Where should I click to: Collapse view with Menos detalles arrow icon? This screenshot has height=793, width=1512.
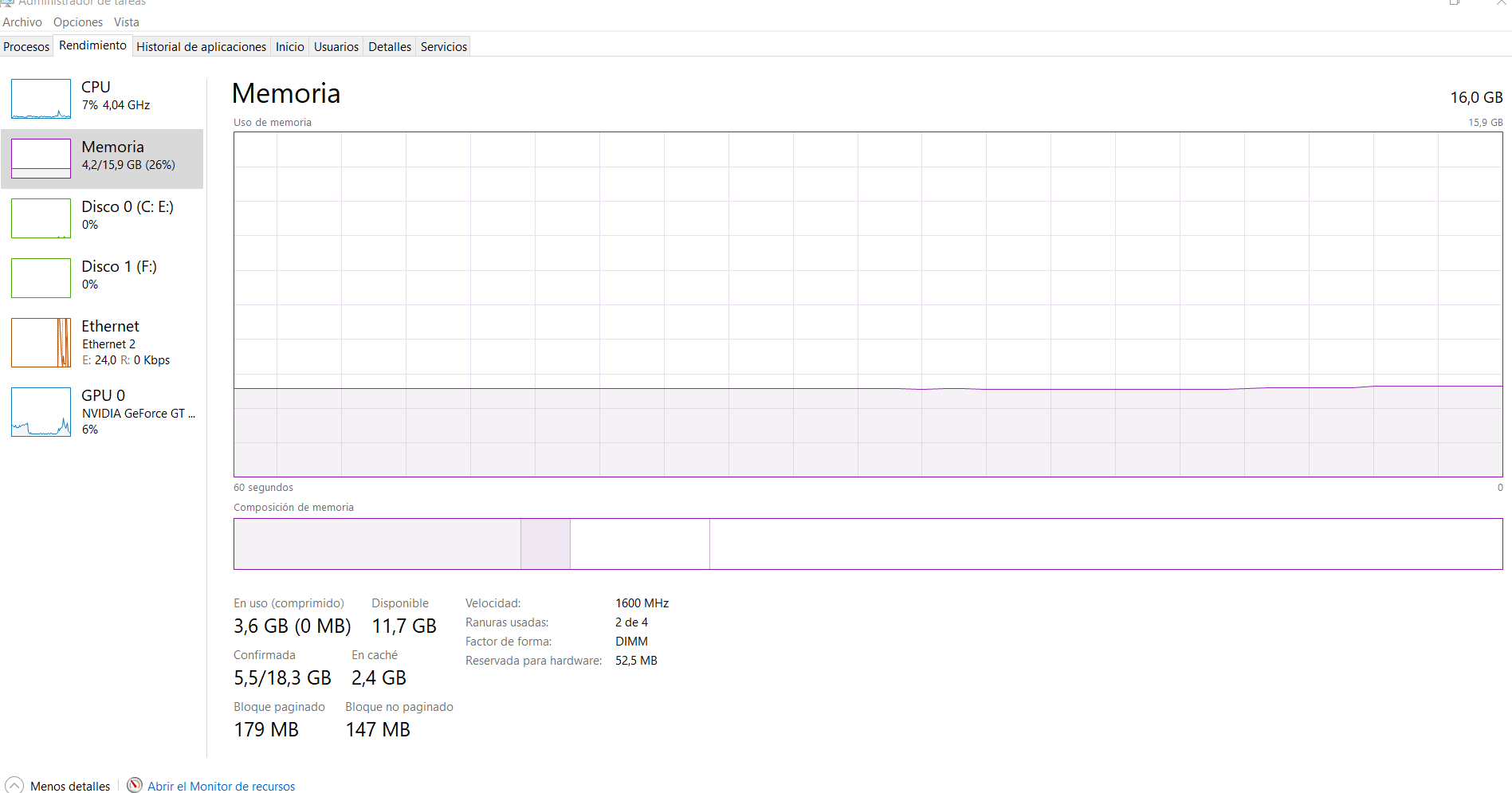14,786
